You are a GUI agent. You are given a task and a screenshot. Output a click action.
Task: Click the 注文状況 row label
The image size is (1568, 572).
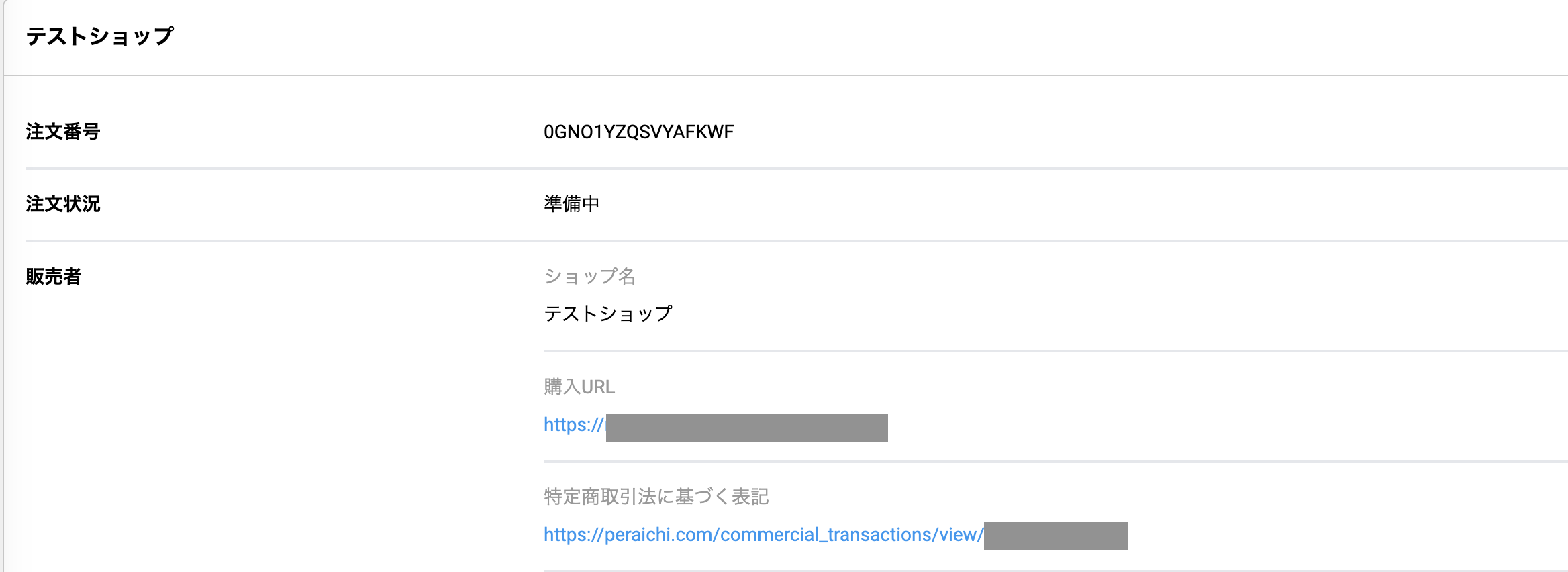62,204
